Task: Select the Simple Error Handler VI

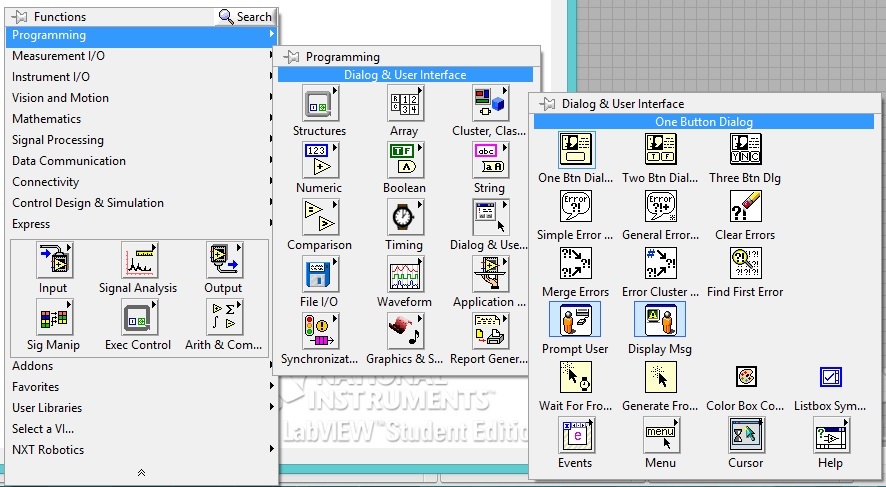Action: coord(575,206)
